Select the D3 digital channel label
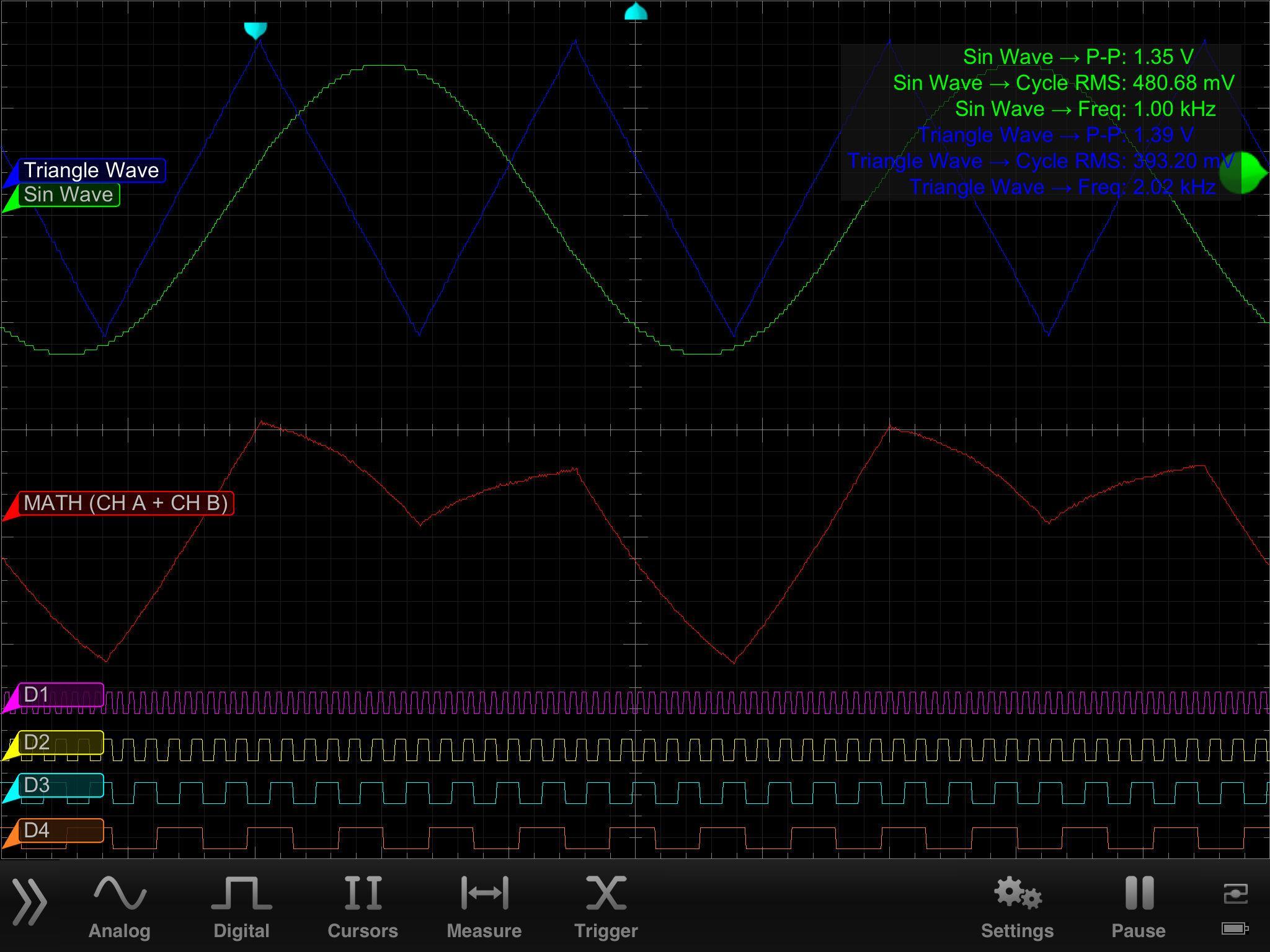 (61, 785)
